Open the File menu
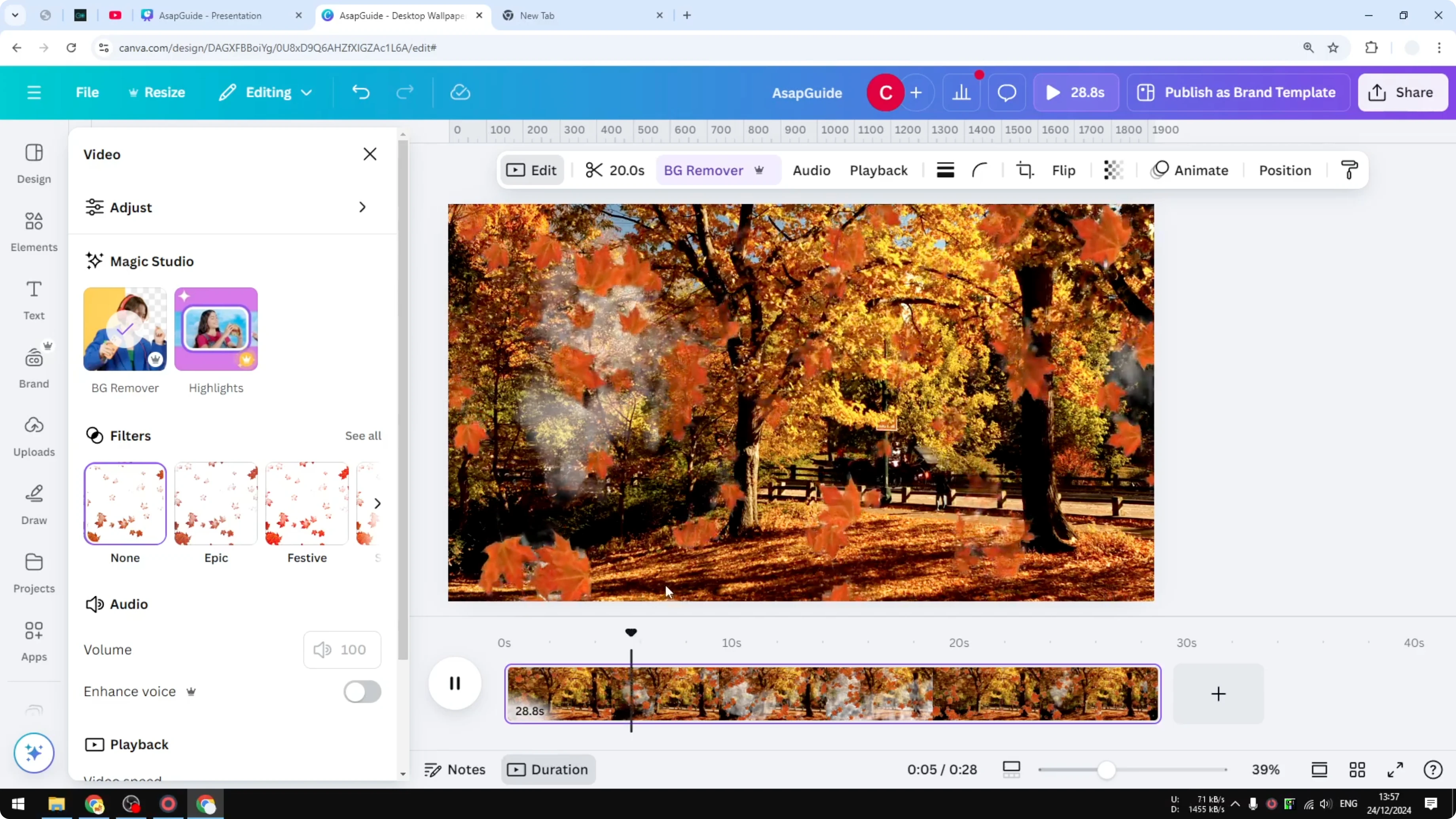1456x819 pixels. 87,92
